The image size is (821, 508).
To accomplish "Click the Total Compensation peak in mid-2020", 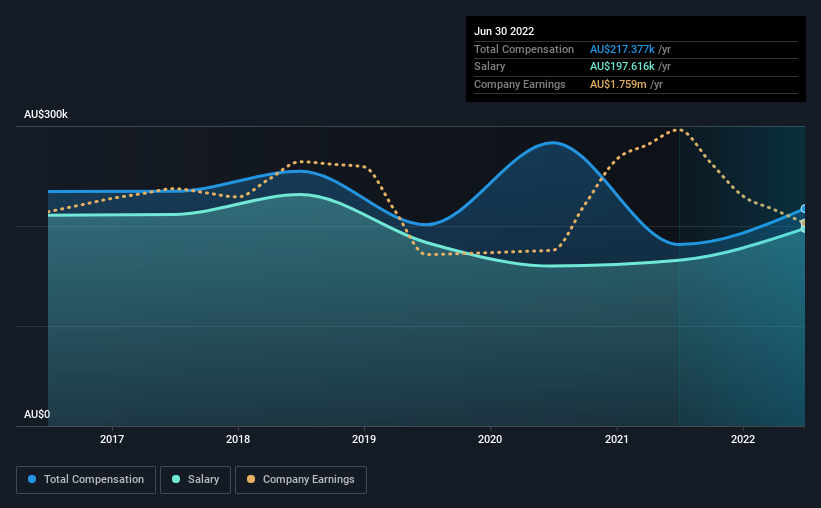I will (553, 142).
